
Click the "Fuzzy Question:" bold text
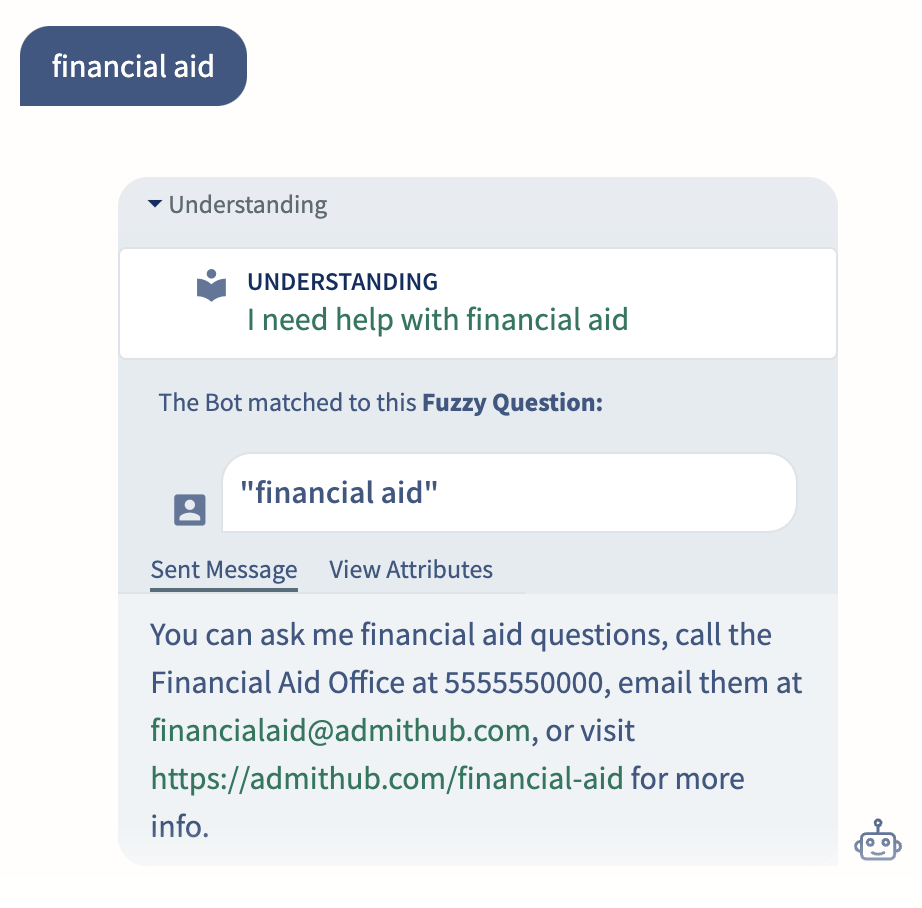point(512,403)
